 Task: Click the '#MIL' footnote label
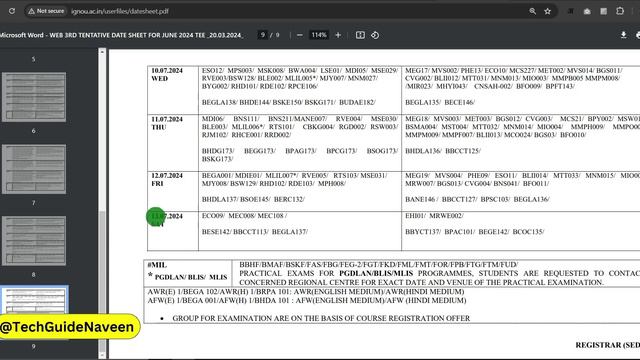[158, 265]
